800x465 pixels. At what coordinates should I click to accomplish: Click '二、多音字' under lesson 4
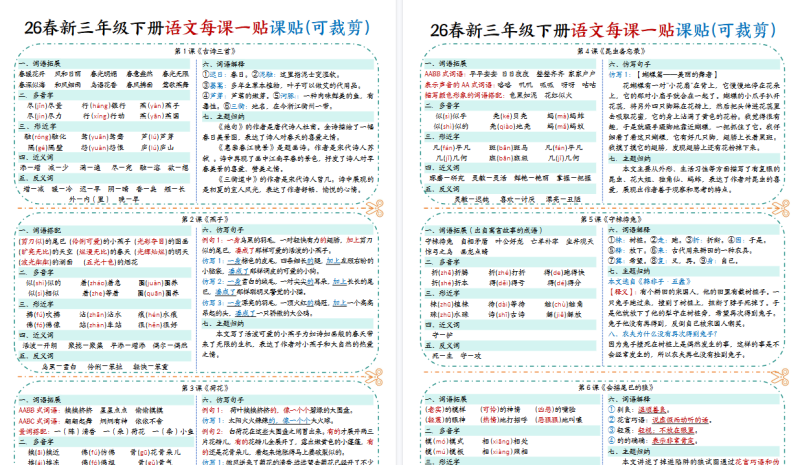(x=442, y=106)
